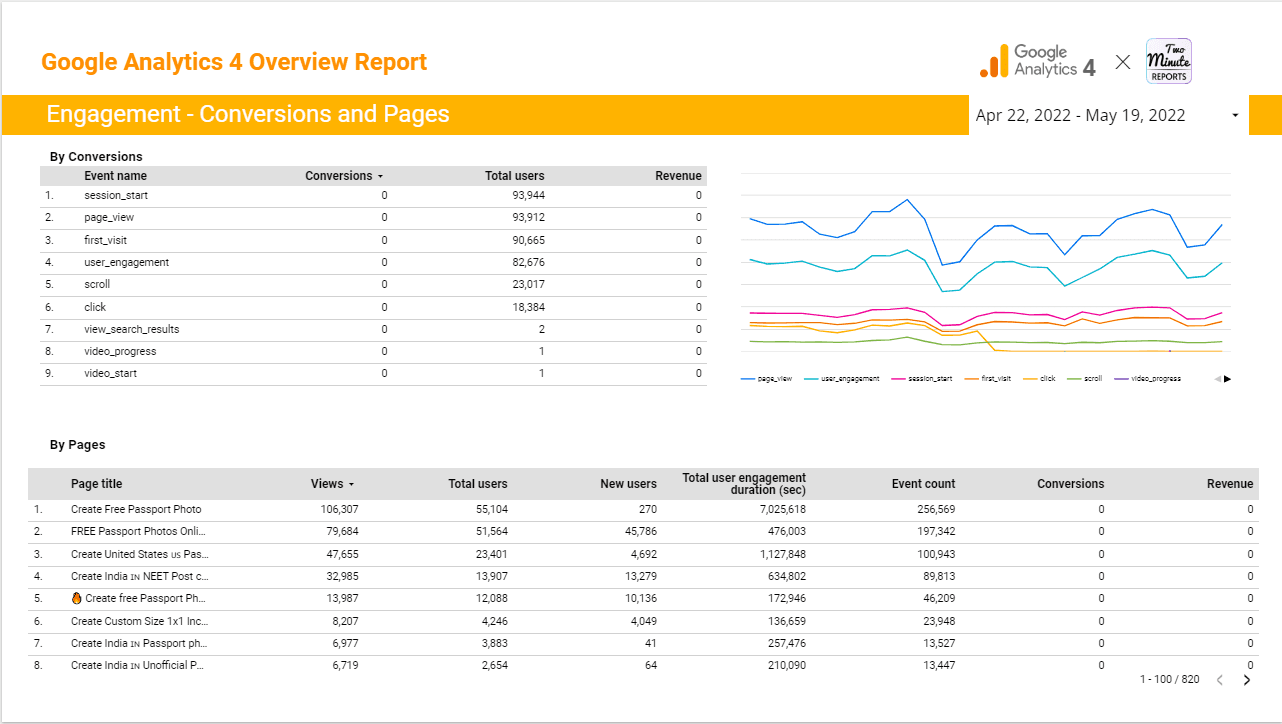Toggle first_visit series in chart legend

[x=988, y=379]
